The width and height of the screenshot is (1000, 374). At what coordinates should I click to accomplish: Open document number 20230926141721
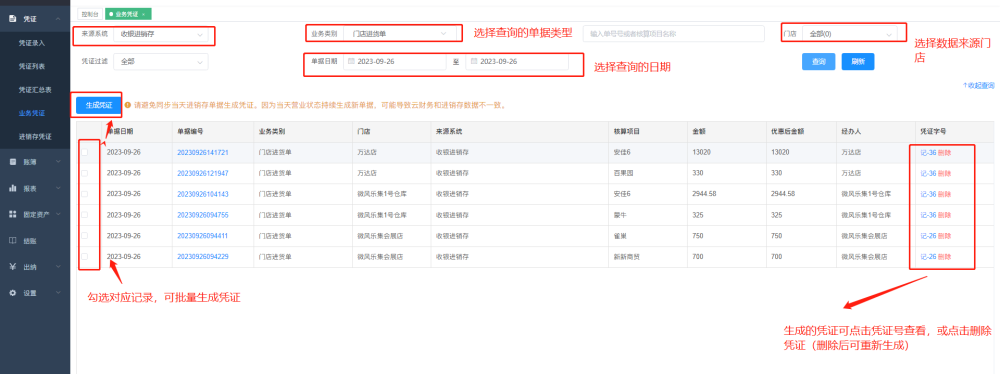203,152
